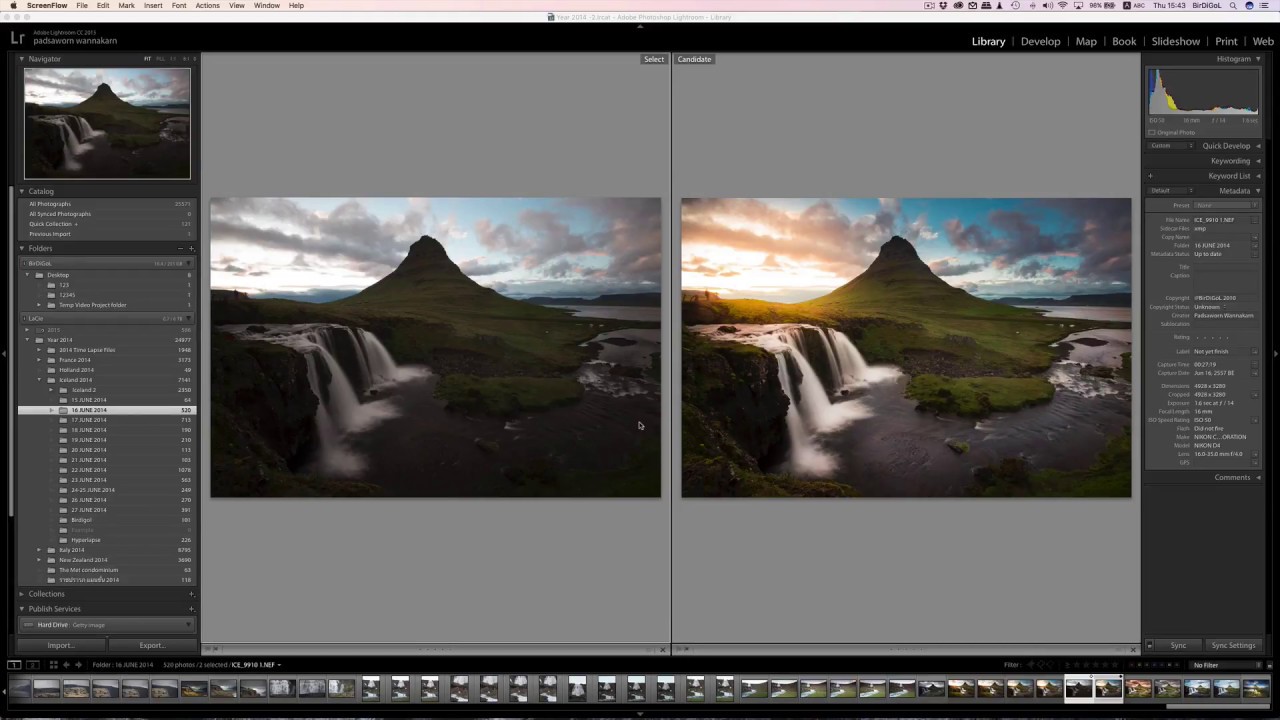Viewport: 1280px width, 720px height.
Task: Add keyword with Keyword List plus icon
Action: tap(1150, 176)
